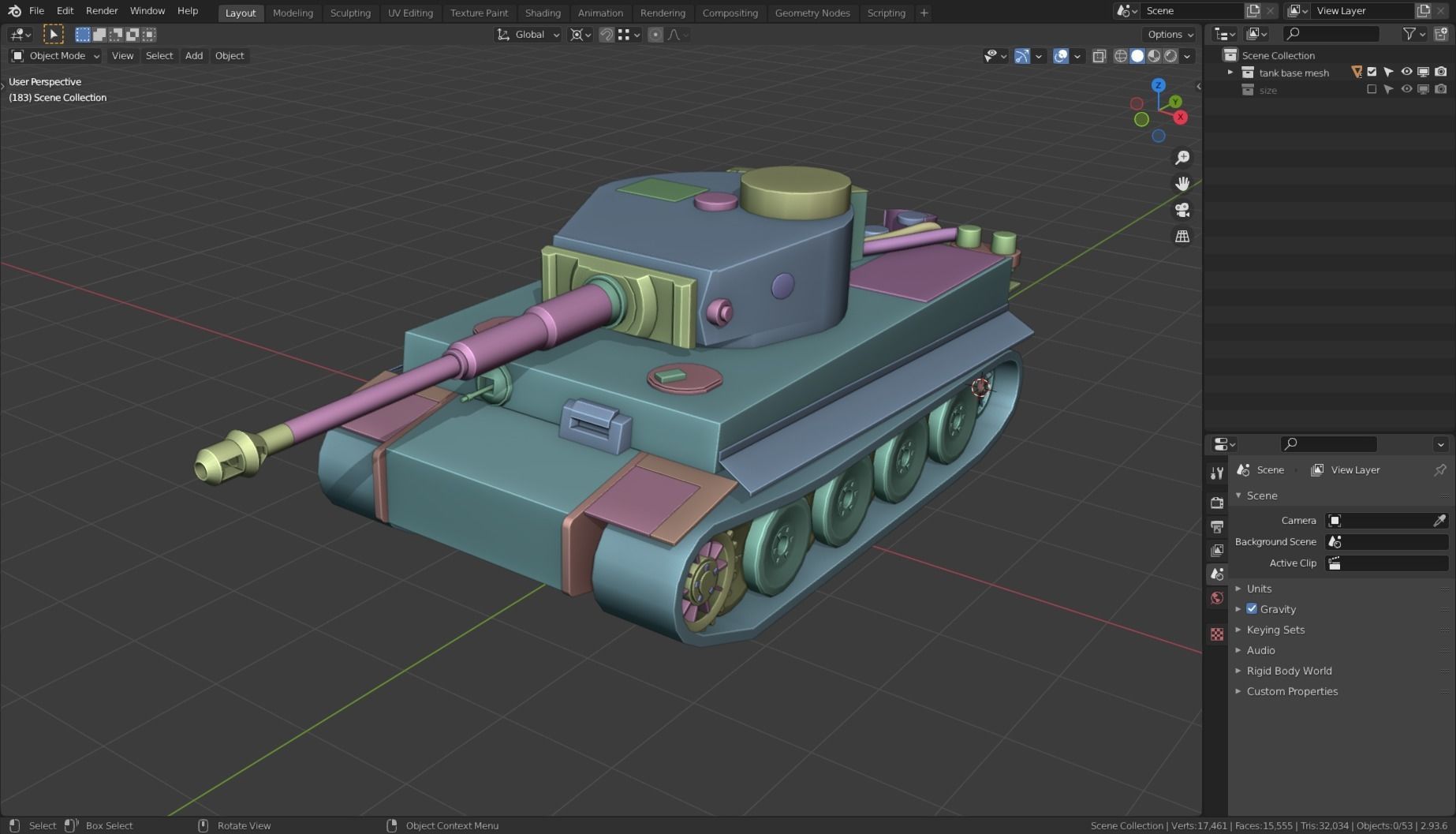This screenshot has height=834, width=1456.
Task: Open the File menu
Action: (x=36, y=11)
